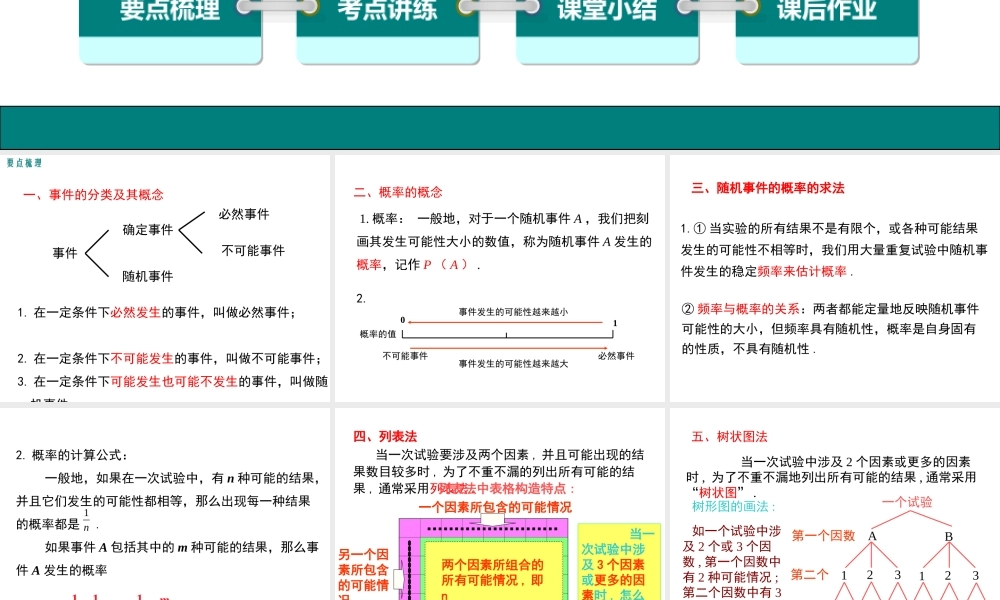Click the 概率的值 number line label

[x=378, y=333]
